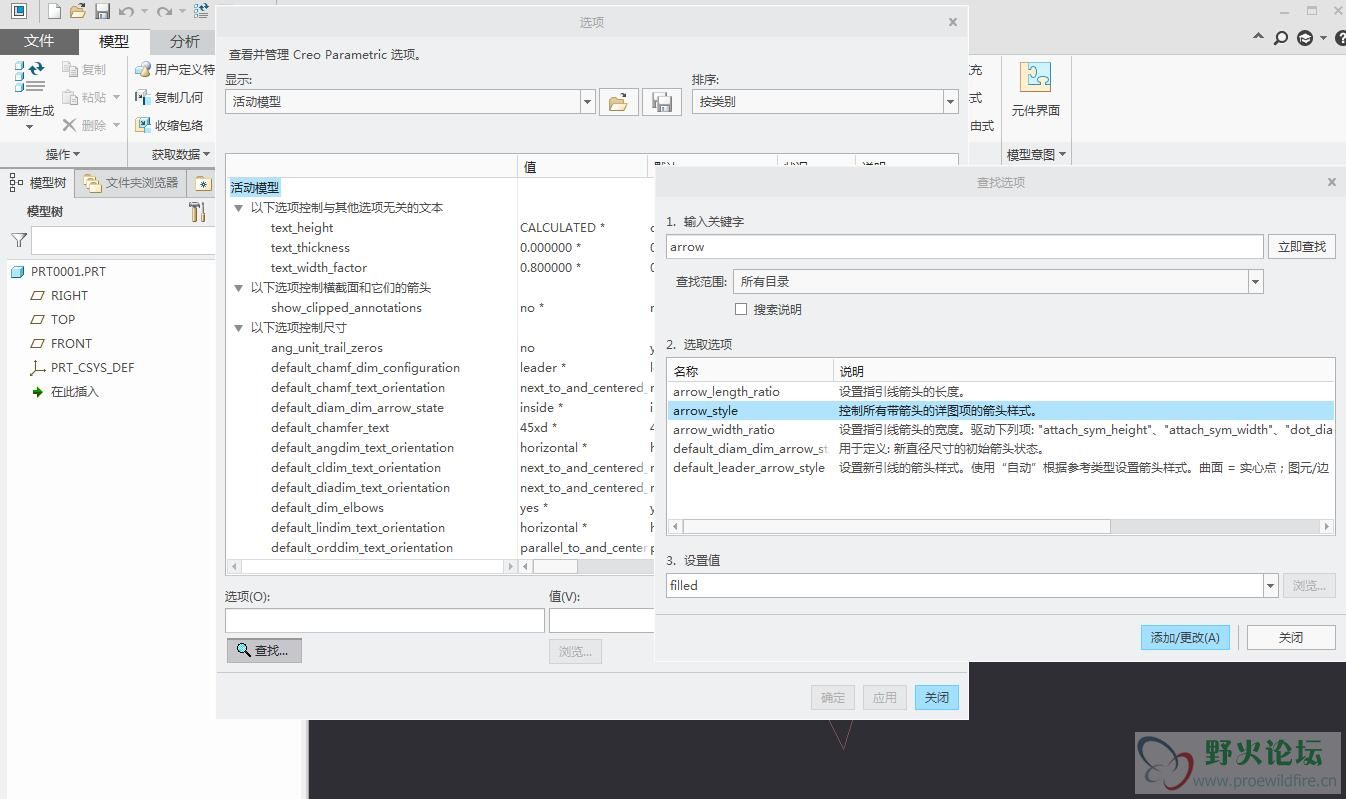Collapse the ribbon with the up arrow
Image resolution: width=1346 pixels, height=799 pixels.
coord(1258,37)
